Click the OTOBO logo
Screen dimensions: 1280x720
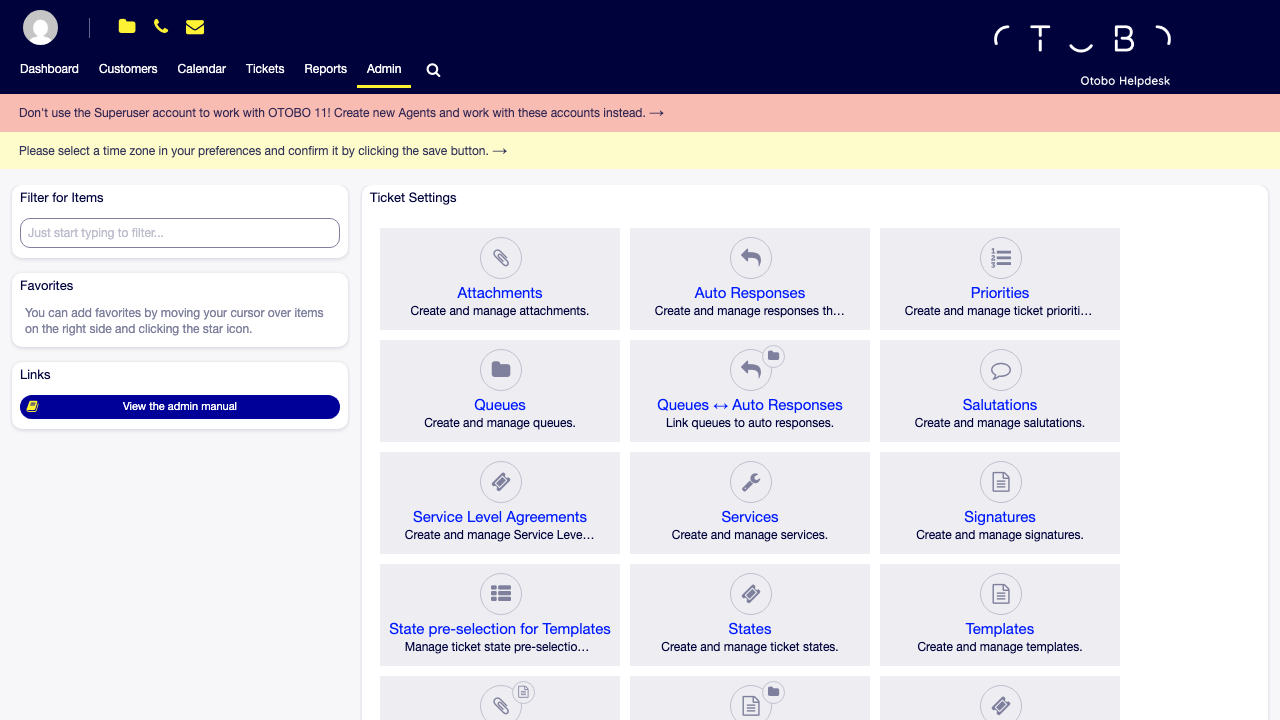[1082, 39]
